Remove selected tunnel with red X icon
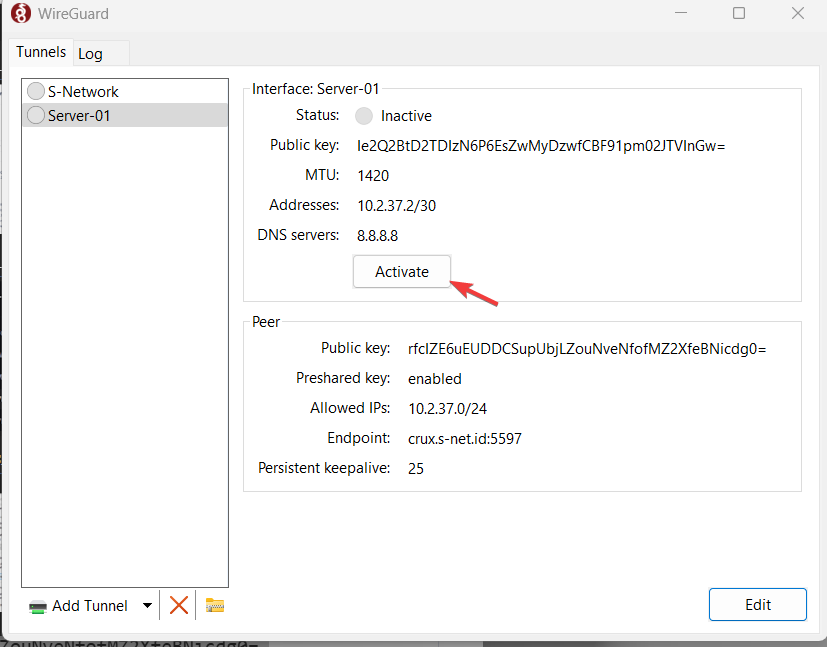The width and height of the screenshot is (827, 647). click(179, 605)
